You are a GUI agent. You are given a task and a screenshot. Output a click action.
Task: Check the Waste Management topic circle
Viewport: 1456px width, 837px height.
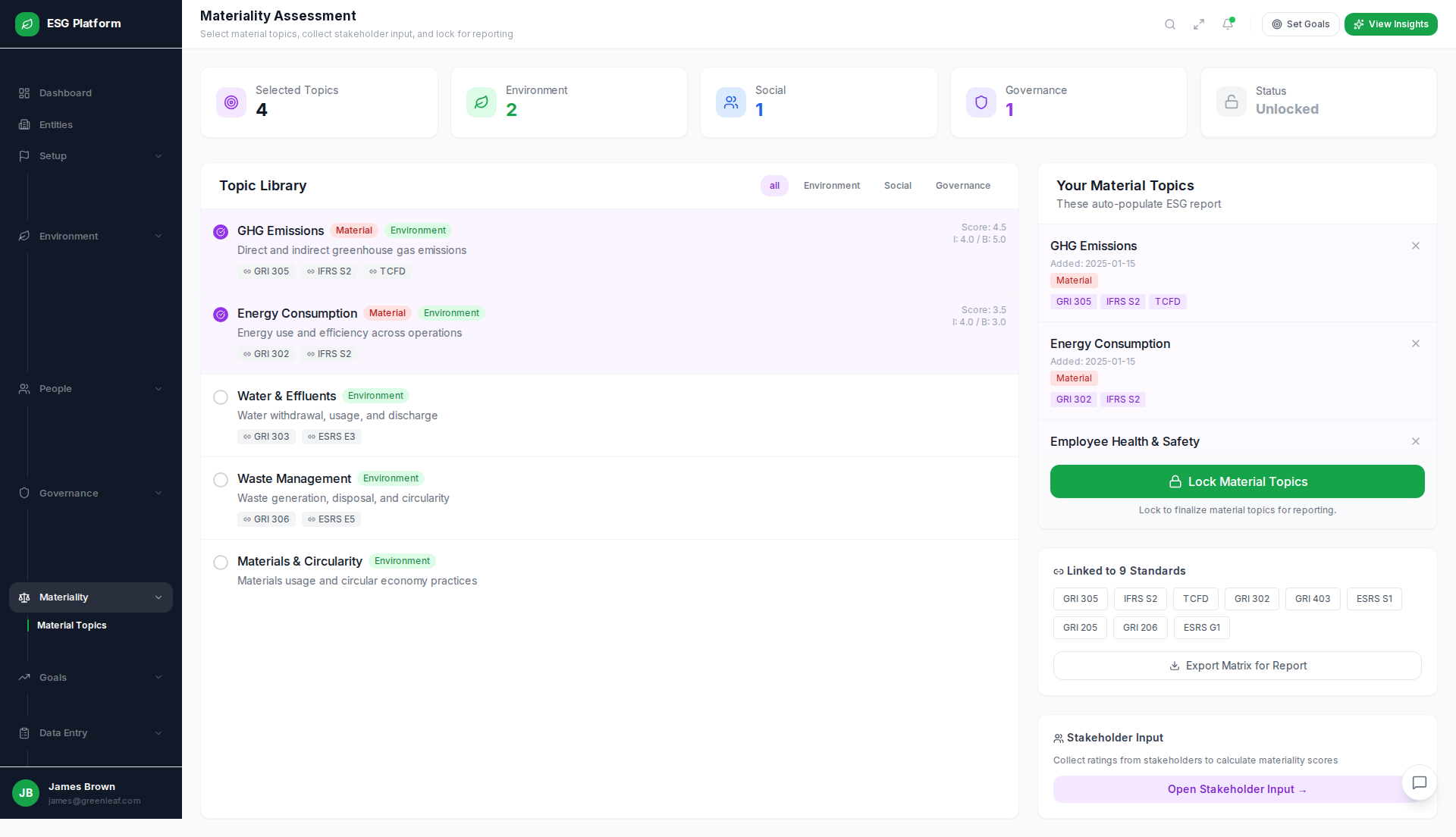point(221,480)
